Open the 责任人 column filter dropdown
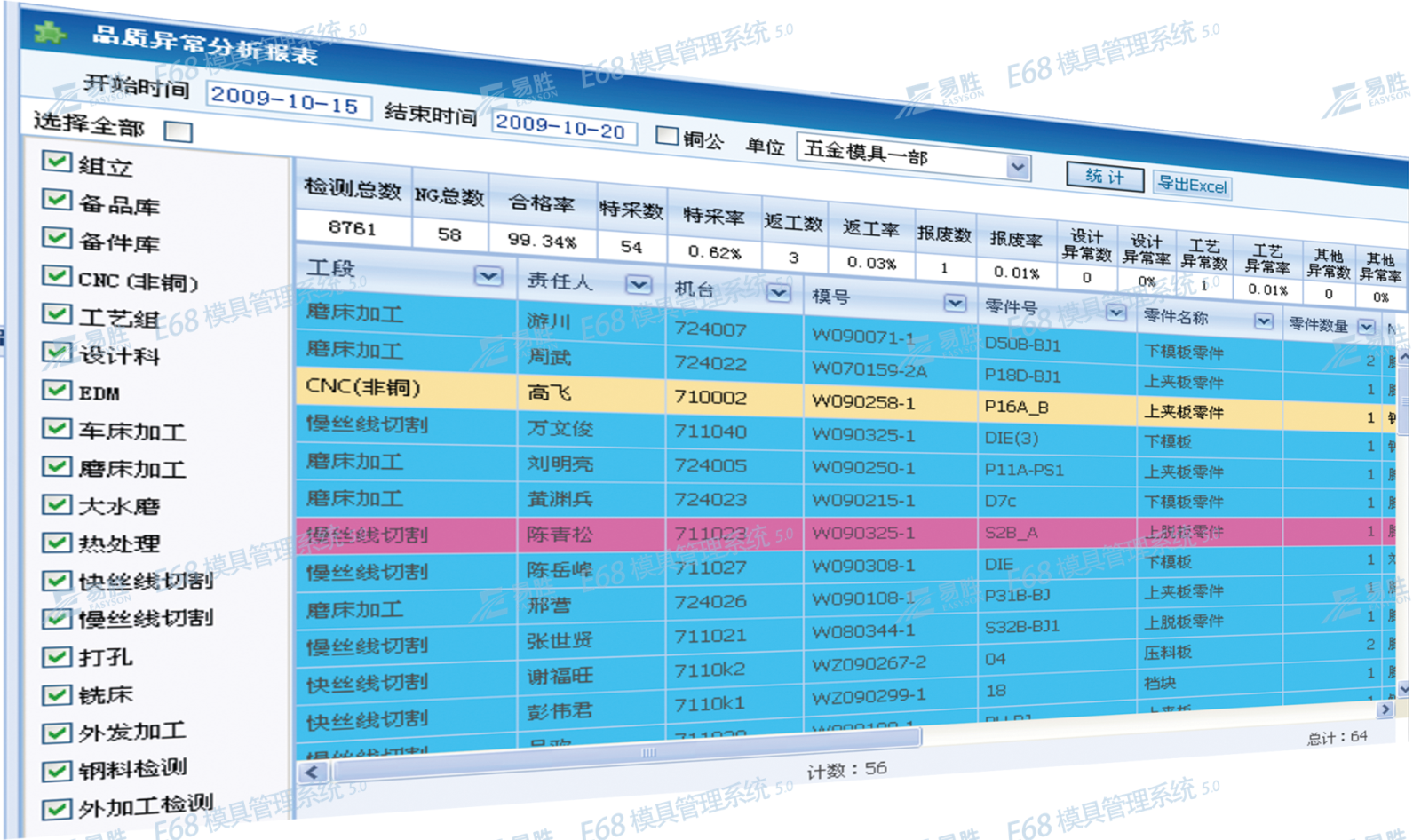The image size is (1421, 840). click(639, 284)
